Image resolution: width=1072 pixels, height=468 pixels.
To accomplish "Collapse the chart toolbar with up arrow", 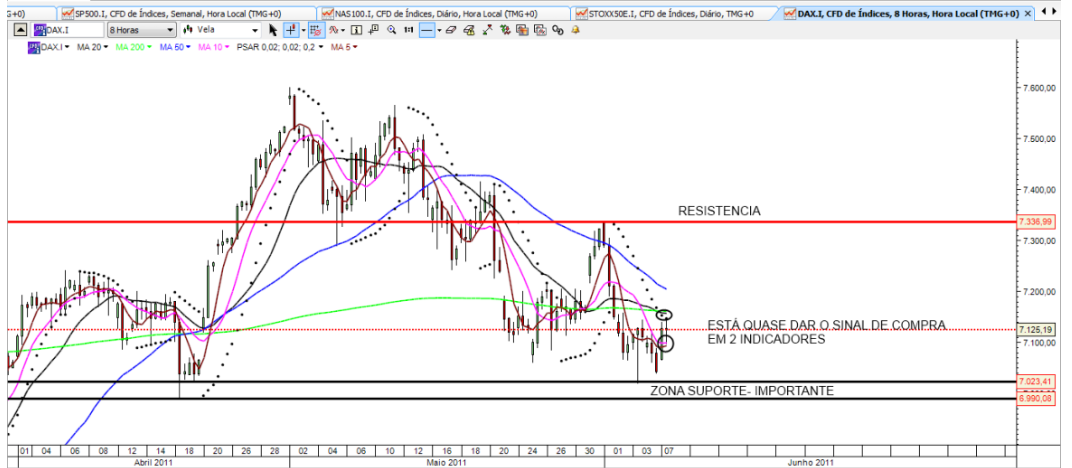I will point(20,29).
